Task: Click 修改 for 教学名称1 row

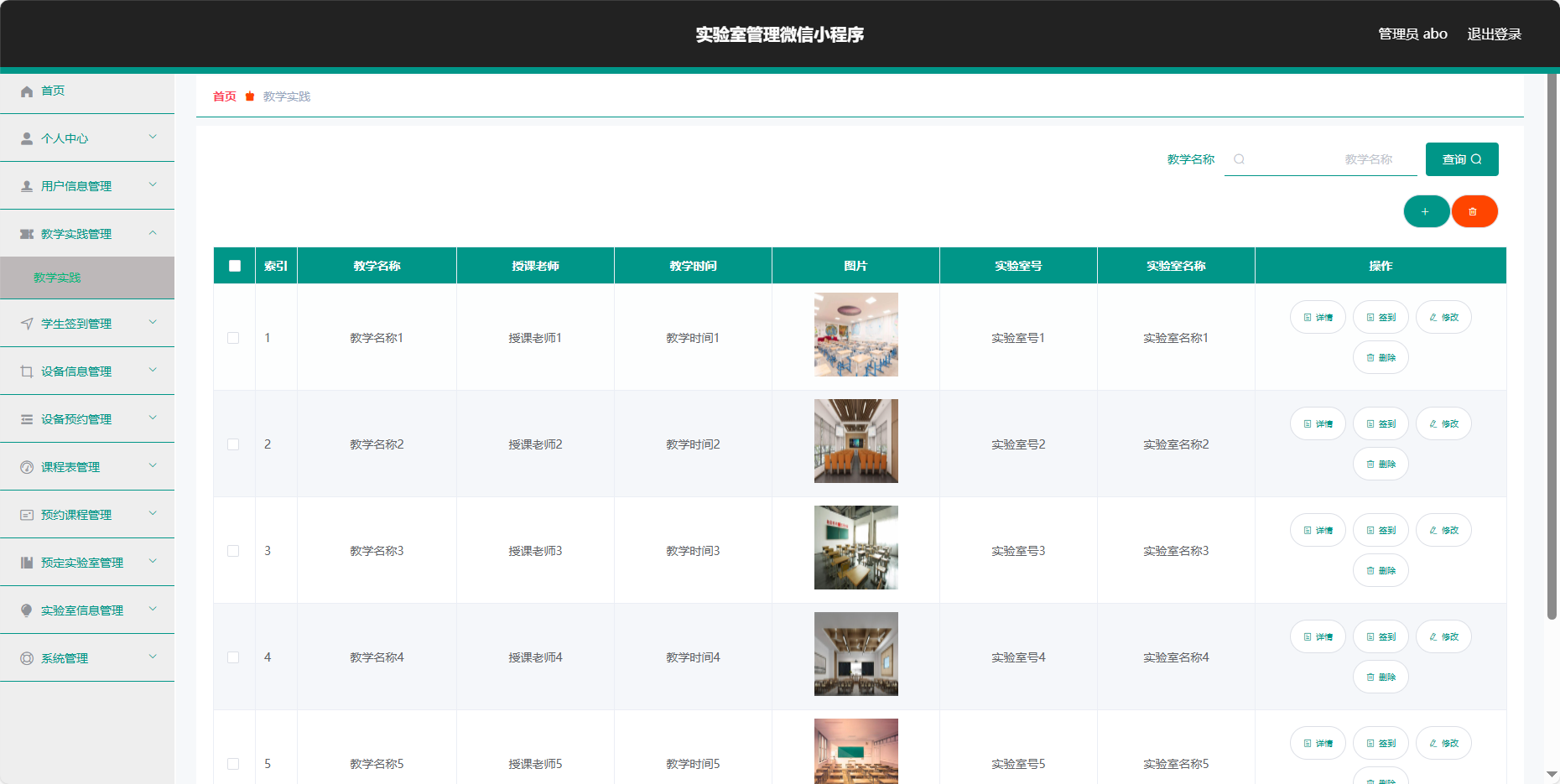Action: pos(1443,317)
